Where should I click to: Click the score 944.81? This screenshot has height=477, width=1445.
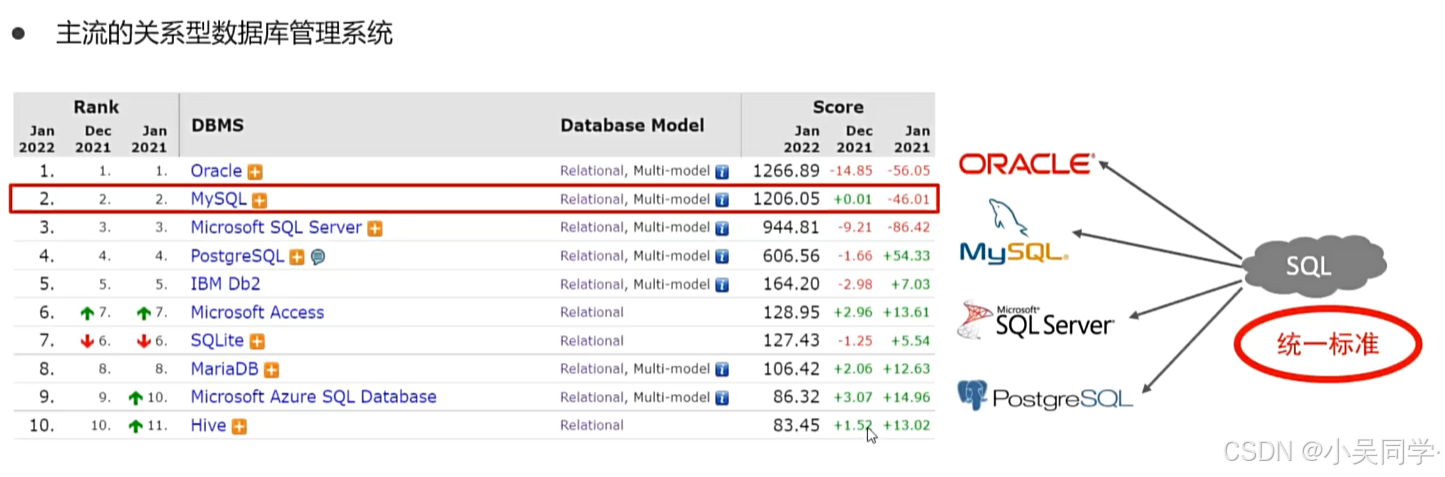pos(792,227)
